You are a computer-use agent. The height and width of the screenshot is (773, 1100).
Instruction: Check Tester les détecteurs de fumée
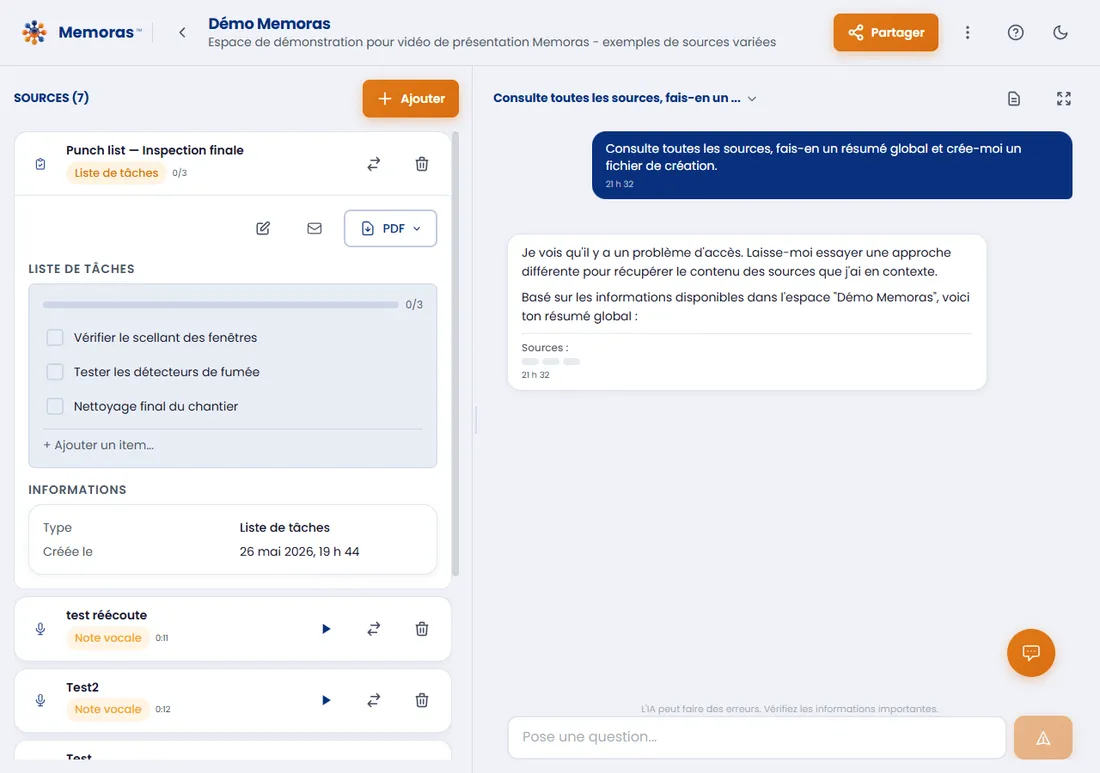pyautogui.click(x=55, y=372)
